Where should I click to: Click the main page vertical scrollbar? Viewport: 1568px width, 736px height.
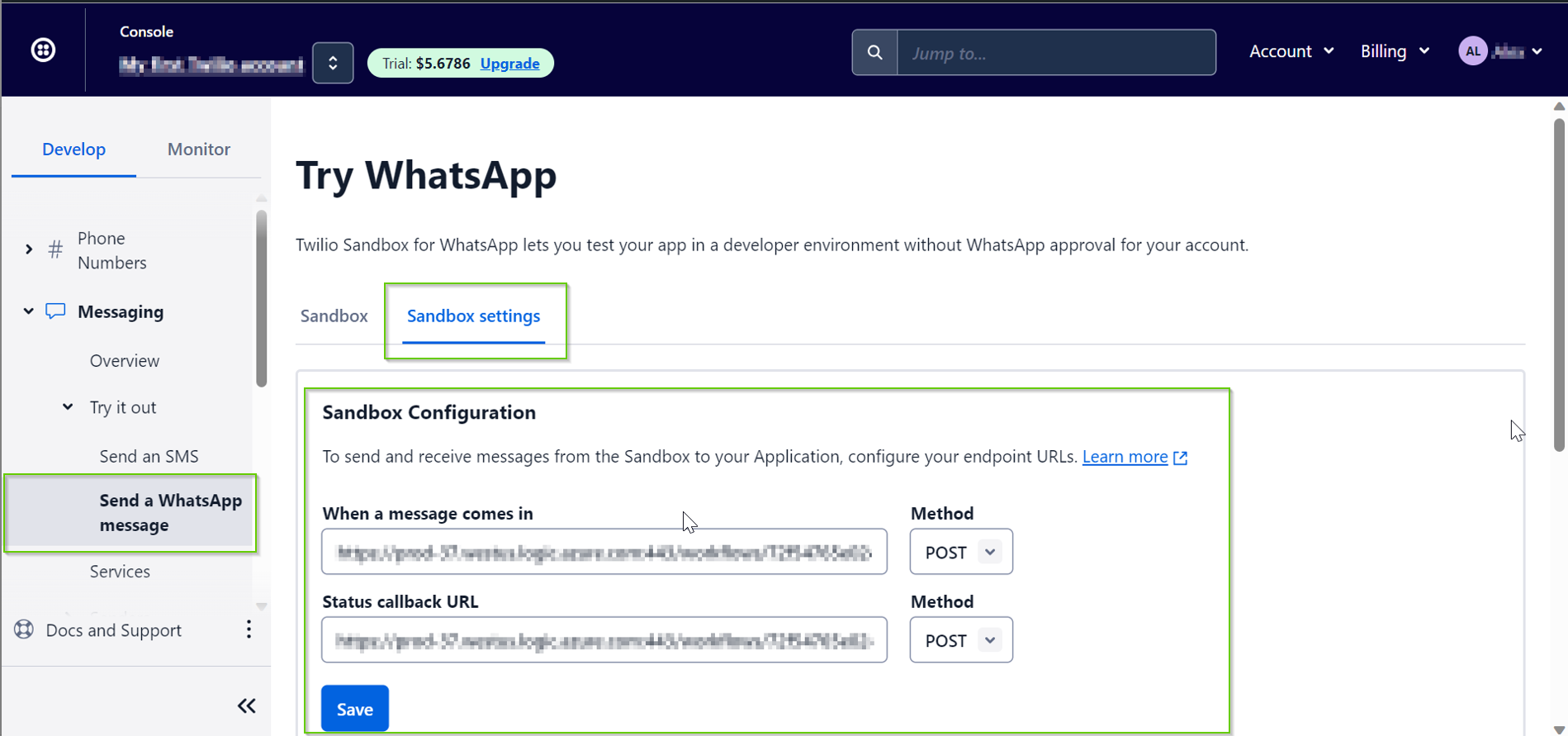click(x=1558, y=285)
